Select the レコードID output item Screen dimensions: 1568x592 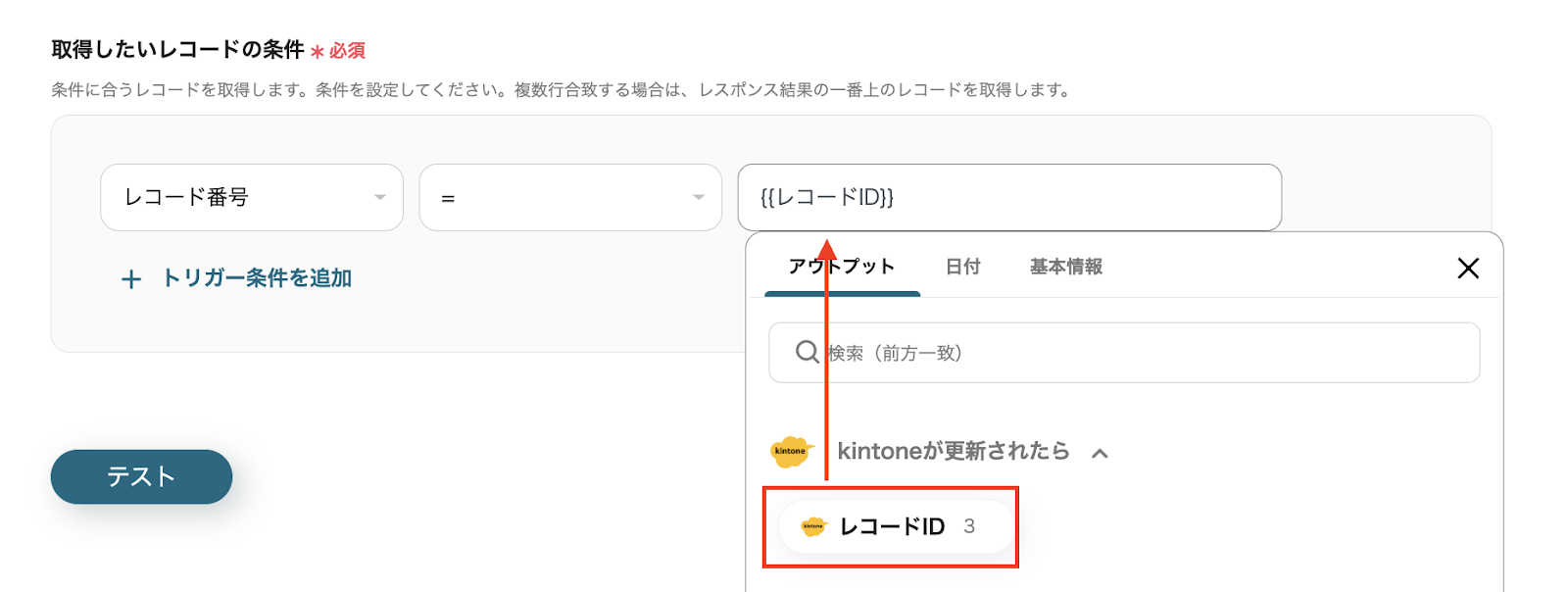[892, 527]
